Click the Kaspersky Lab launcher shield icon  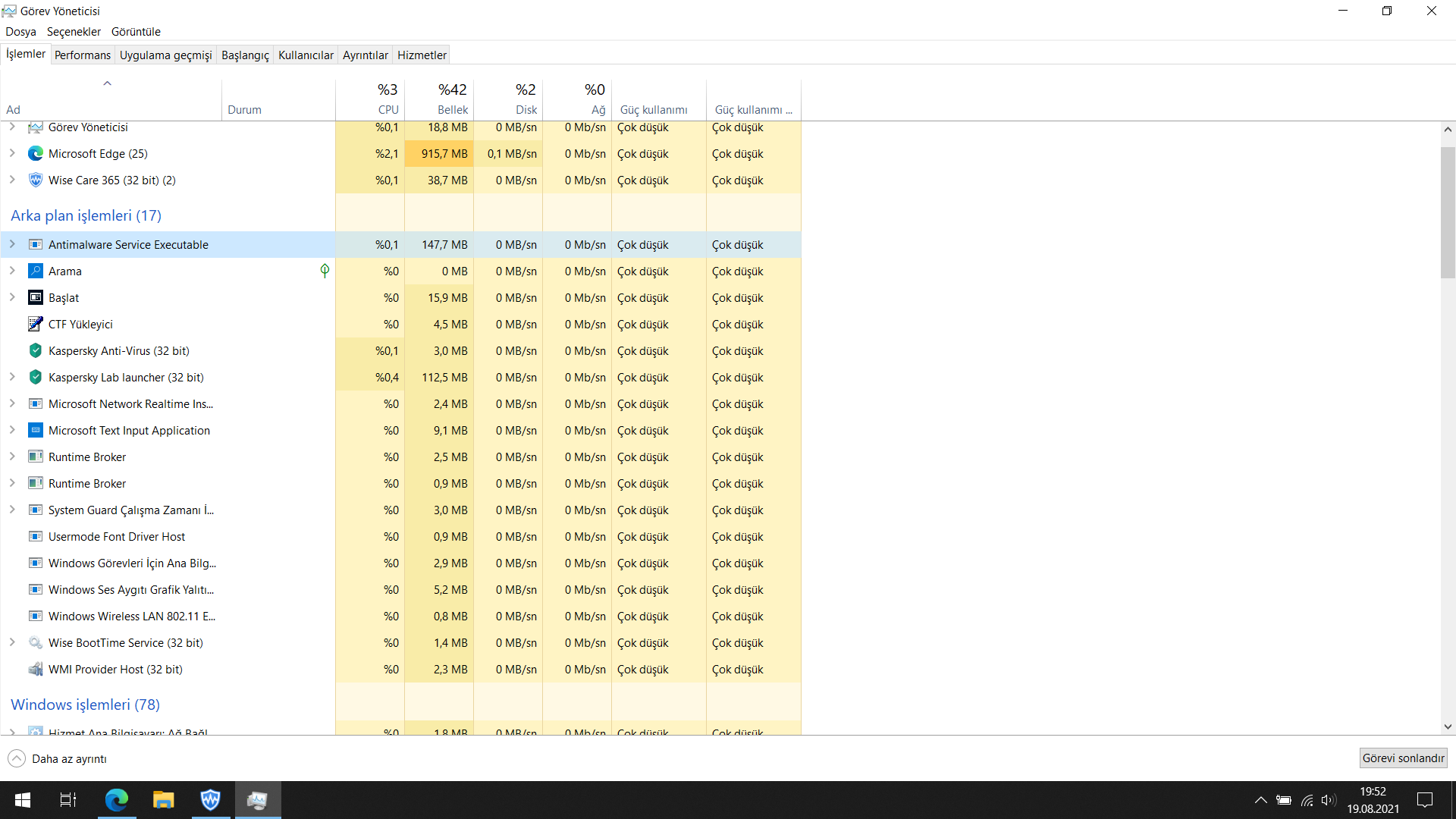tap(35, 378)
